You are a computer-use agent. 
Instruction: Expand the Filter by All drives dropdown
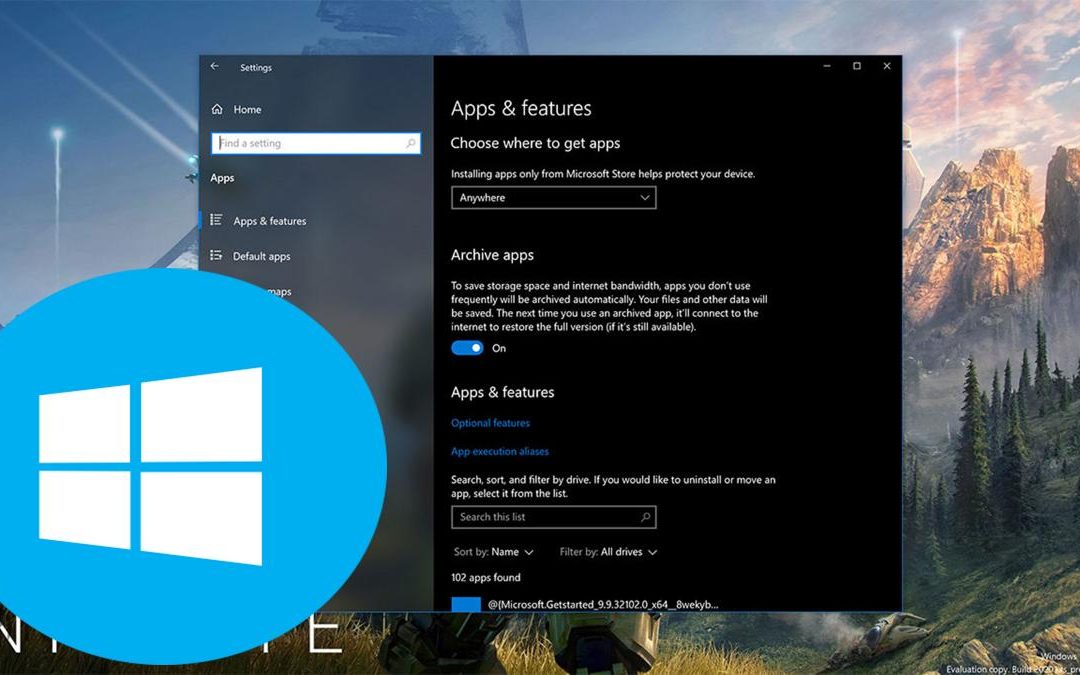click(x=608, y=552)
